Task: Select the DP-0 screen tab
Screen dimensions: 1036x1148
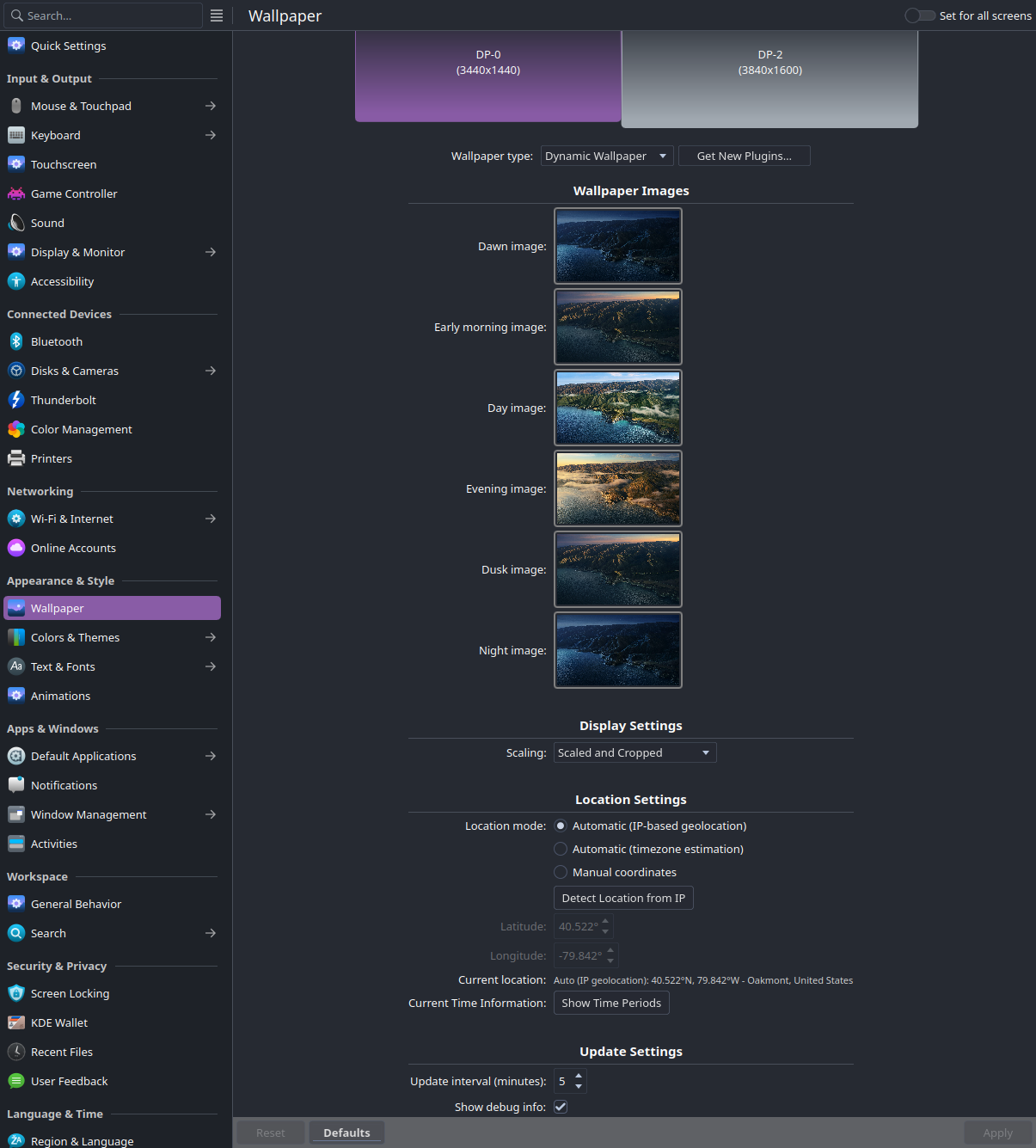Action: pos(488,77)
